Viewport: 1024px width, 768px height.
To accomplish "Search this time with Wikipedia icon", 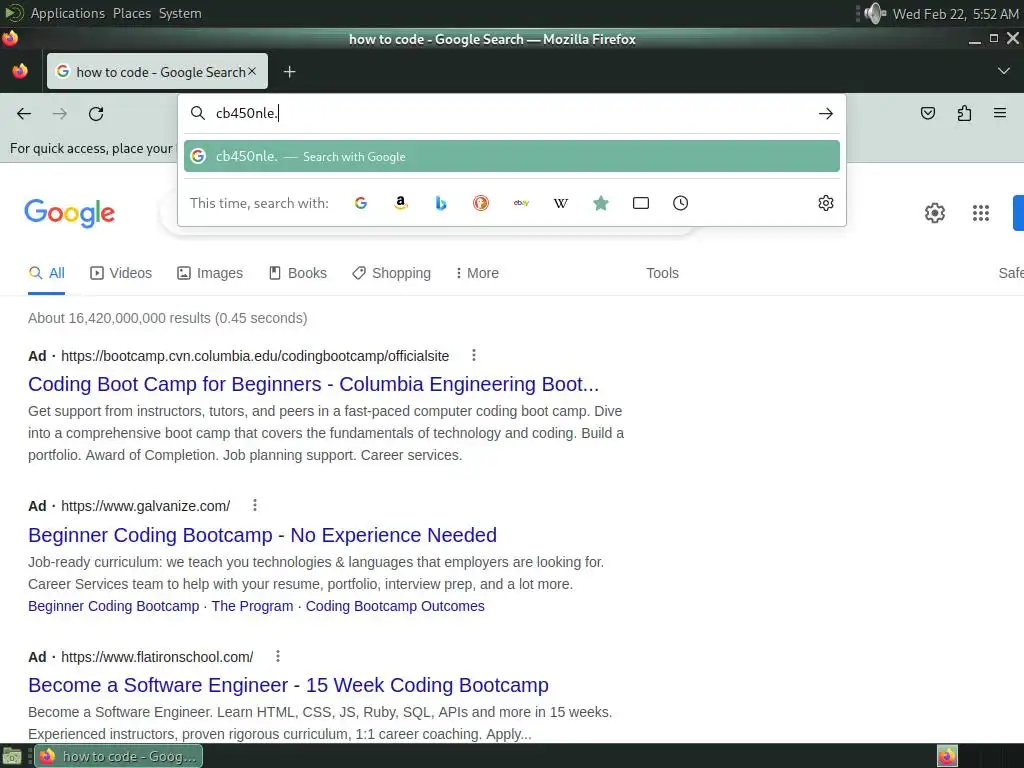I will 561,203.
